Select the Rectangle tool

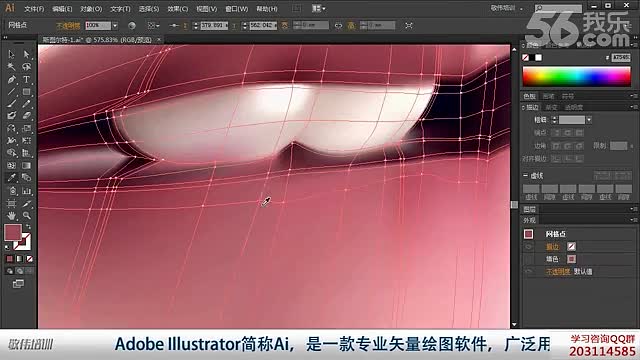pos(27,91)
